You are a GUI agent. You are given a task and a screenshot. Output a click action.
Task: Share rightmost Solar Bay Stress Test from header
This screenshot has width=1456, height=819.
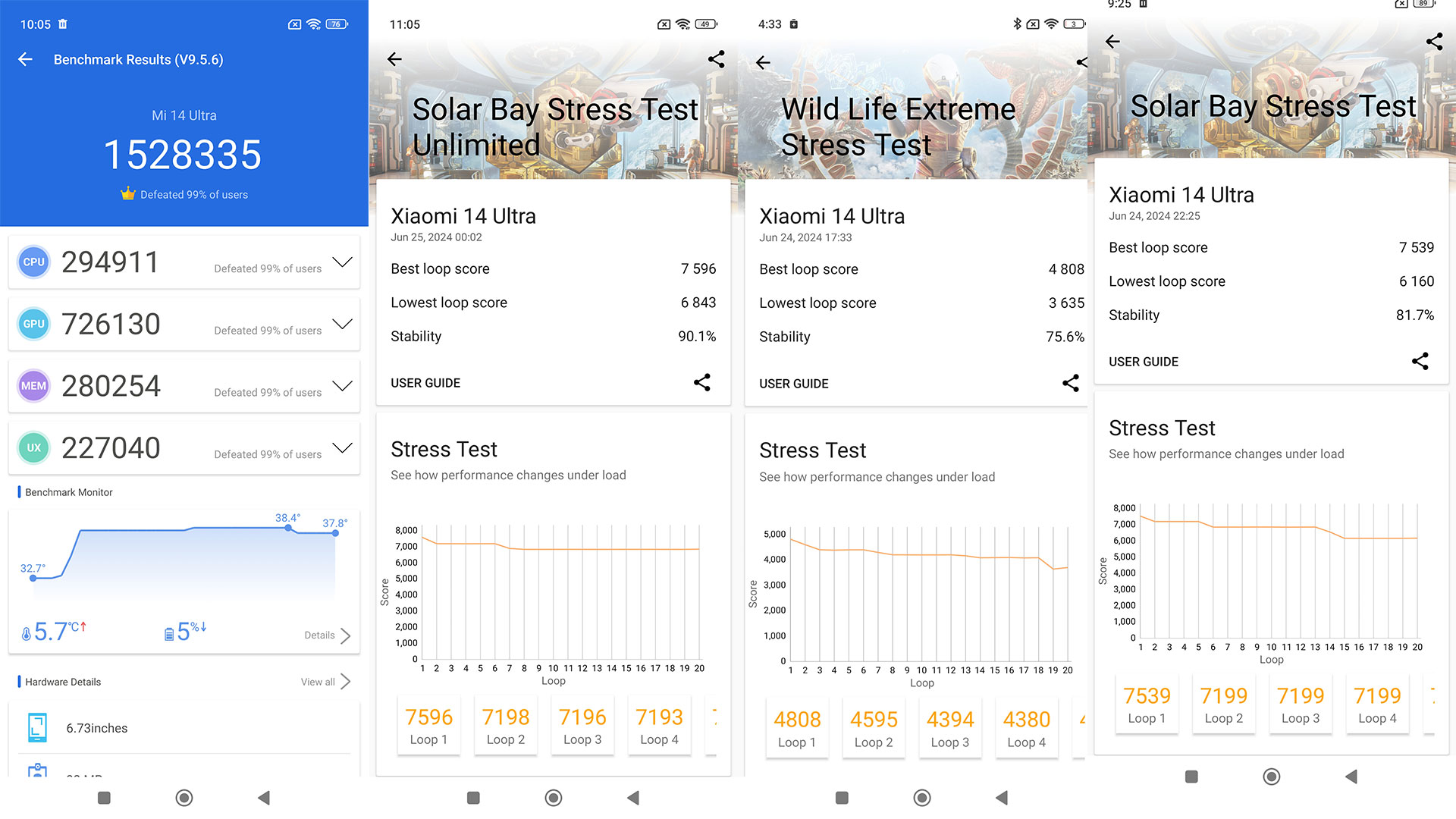coord(1434,42)
